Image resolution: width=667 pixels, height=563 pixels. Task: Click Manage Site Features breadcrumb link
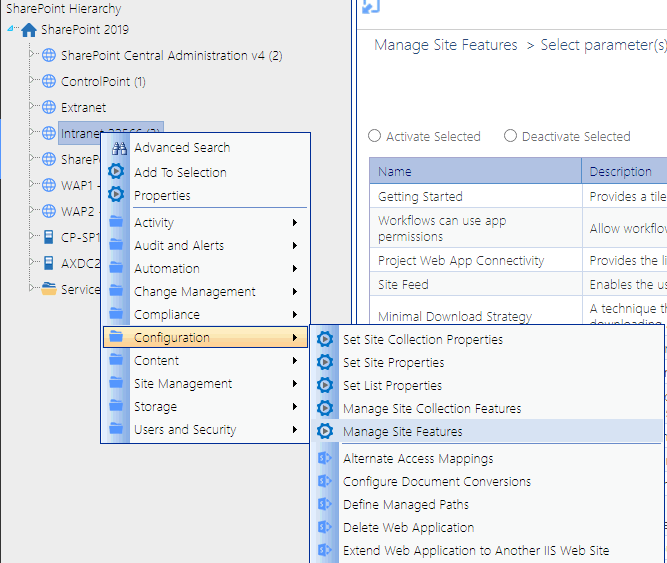coord(446,45)
